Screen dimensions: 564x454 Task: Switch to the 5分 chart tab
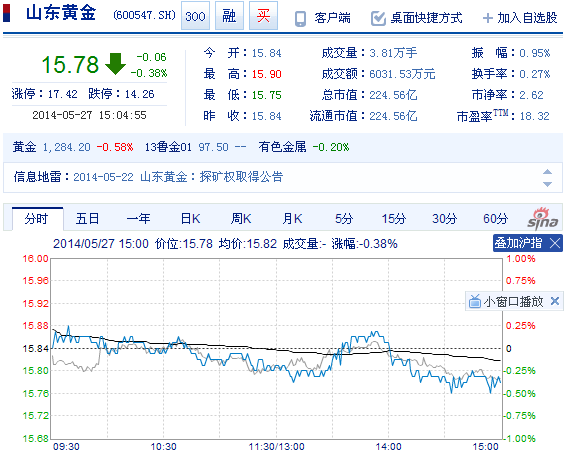pyautogui.click(x=344, y=219)
